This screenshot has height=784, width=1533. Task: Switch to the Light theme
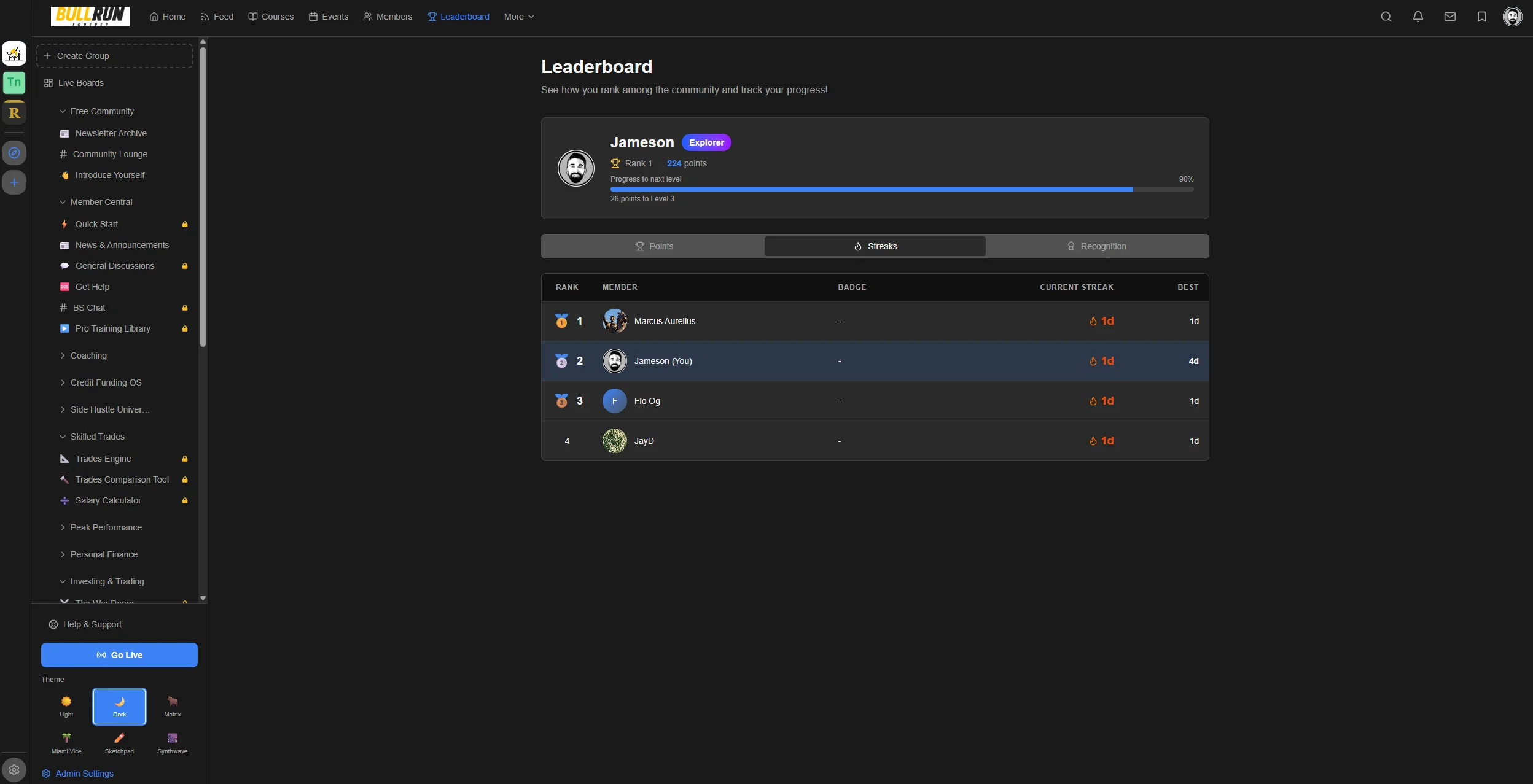pos(66,707)
